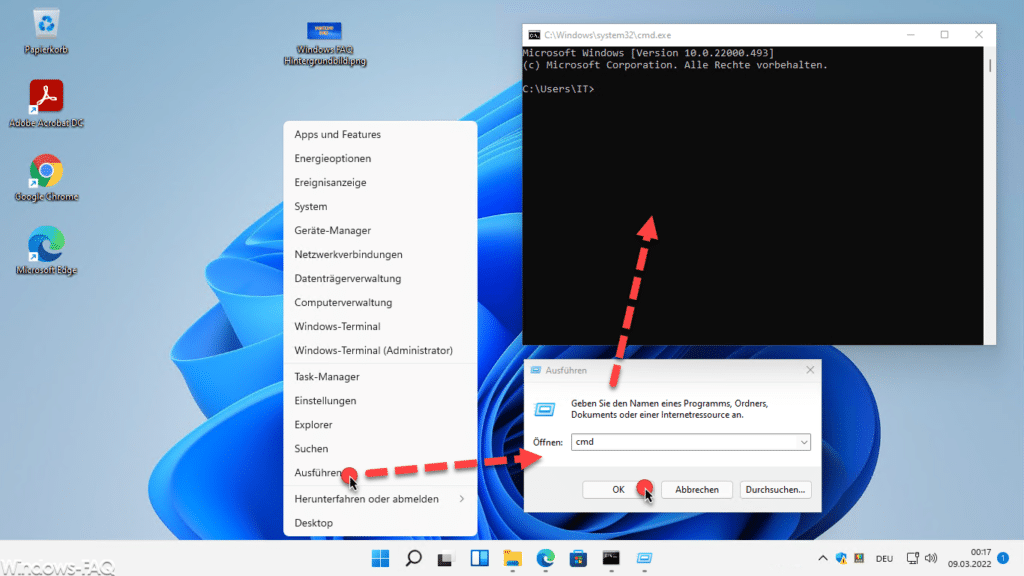Close the Ausführen dialog
This screenshot has height=576, width=1024.
(x=810, y=370)
